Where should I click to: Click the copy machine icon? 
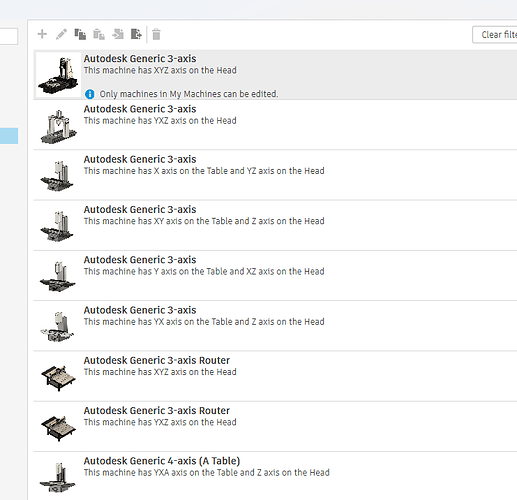tap(80, 34)
